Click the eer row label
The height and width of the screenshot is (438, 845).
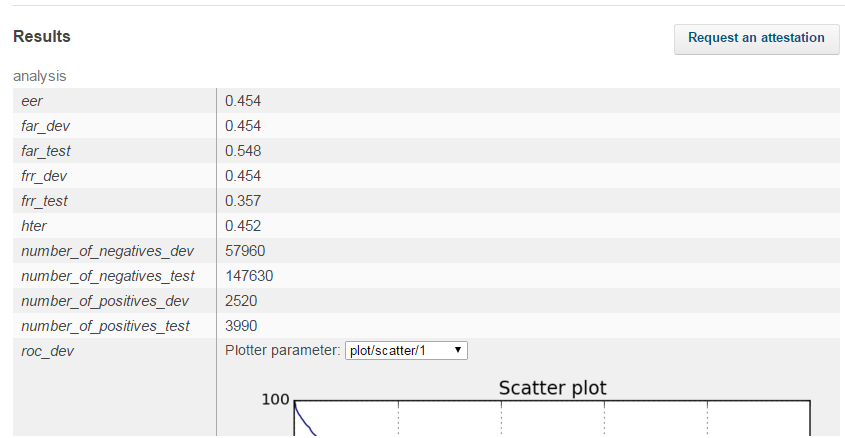point(32,100)
